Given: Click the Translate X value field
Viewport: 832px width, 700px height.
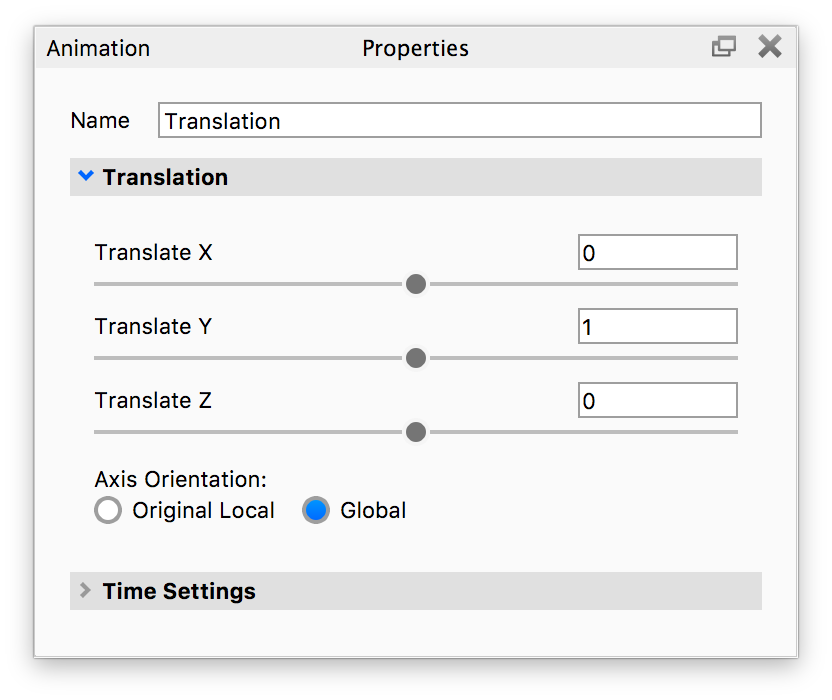Looking at the screenshot, I should [x=657, y=253].
